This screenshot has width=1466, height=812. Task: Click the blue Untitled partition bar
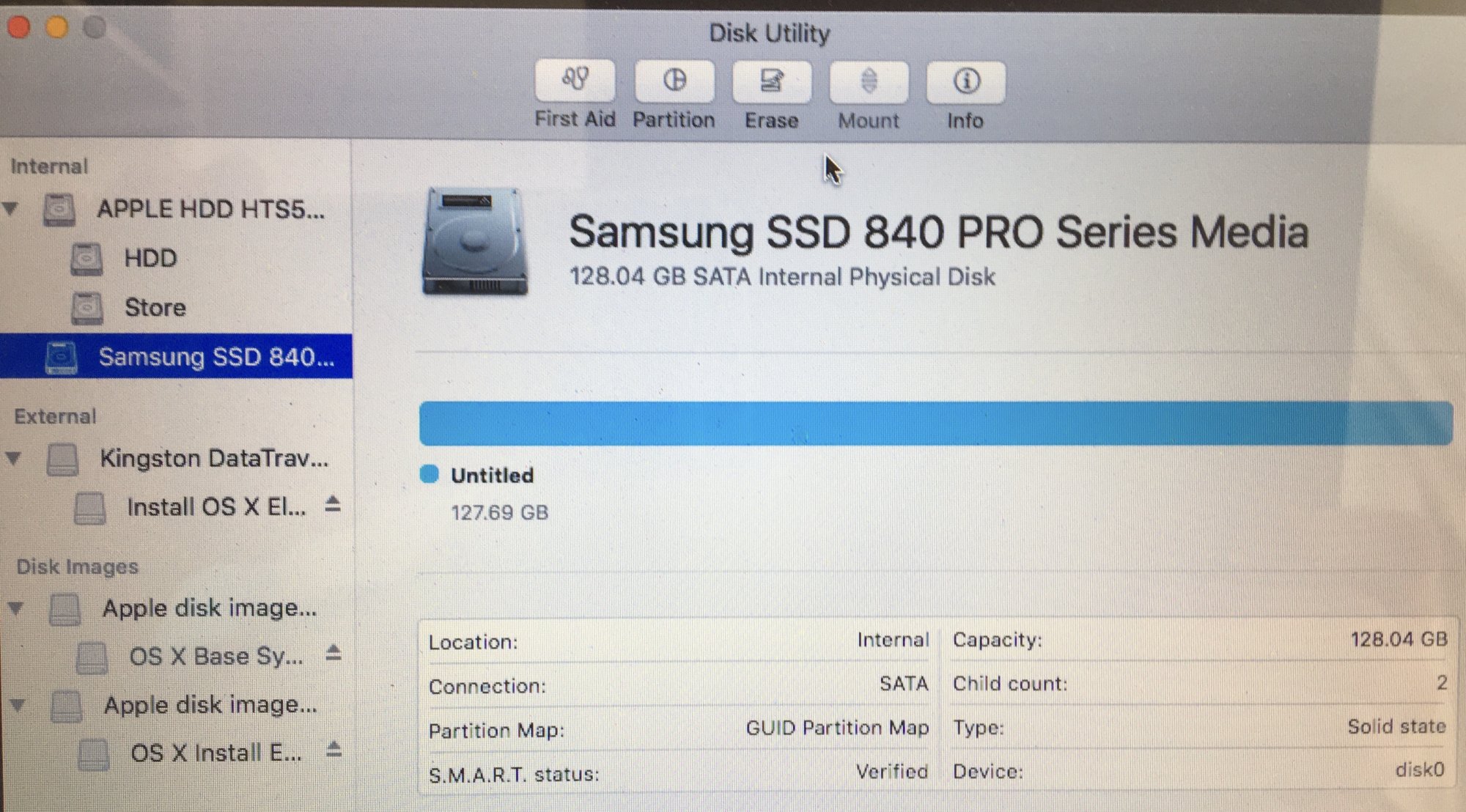935,423
